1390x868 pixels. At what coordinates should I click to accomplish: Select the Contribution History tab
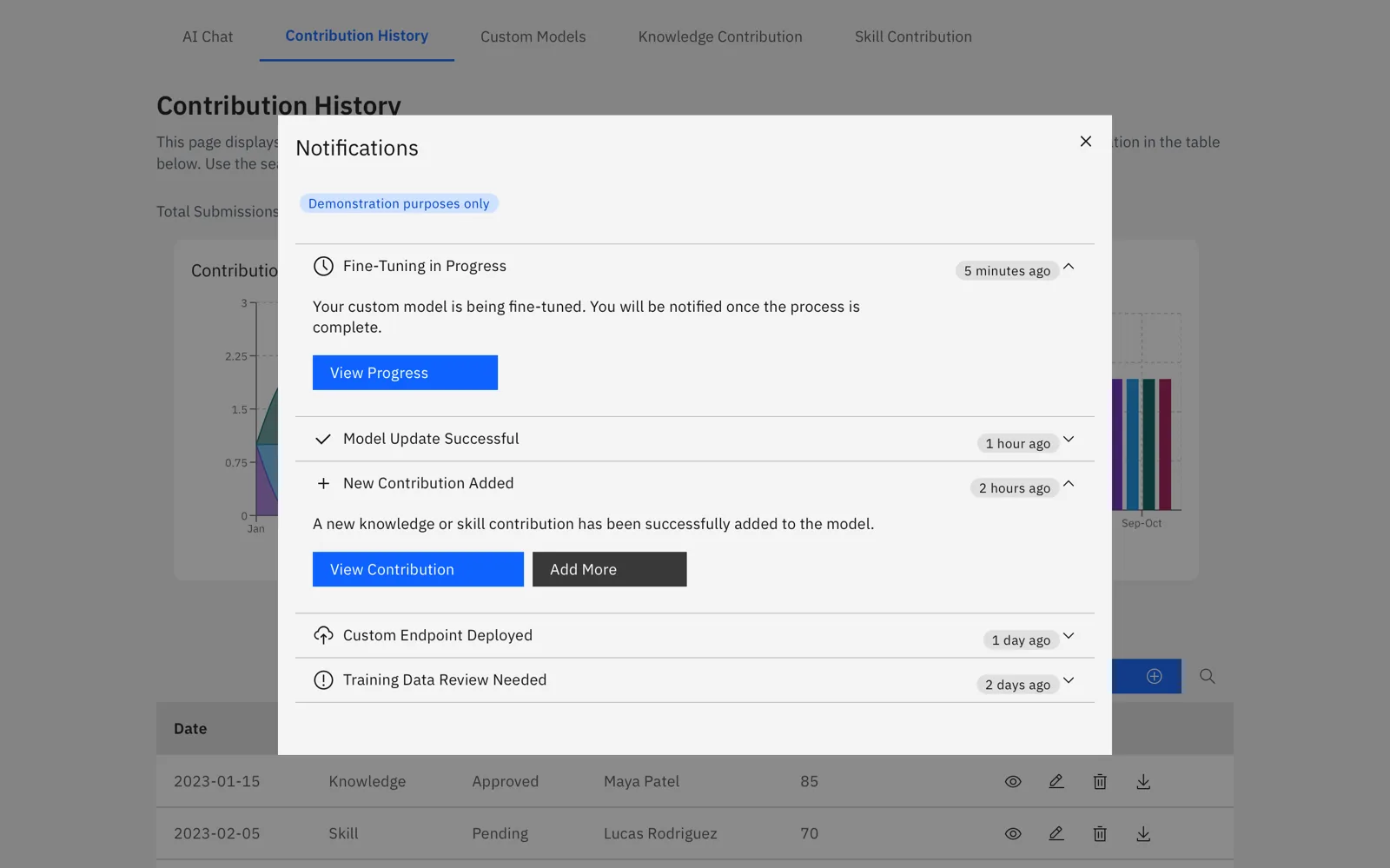(x=356, y=36)
